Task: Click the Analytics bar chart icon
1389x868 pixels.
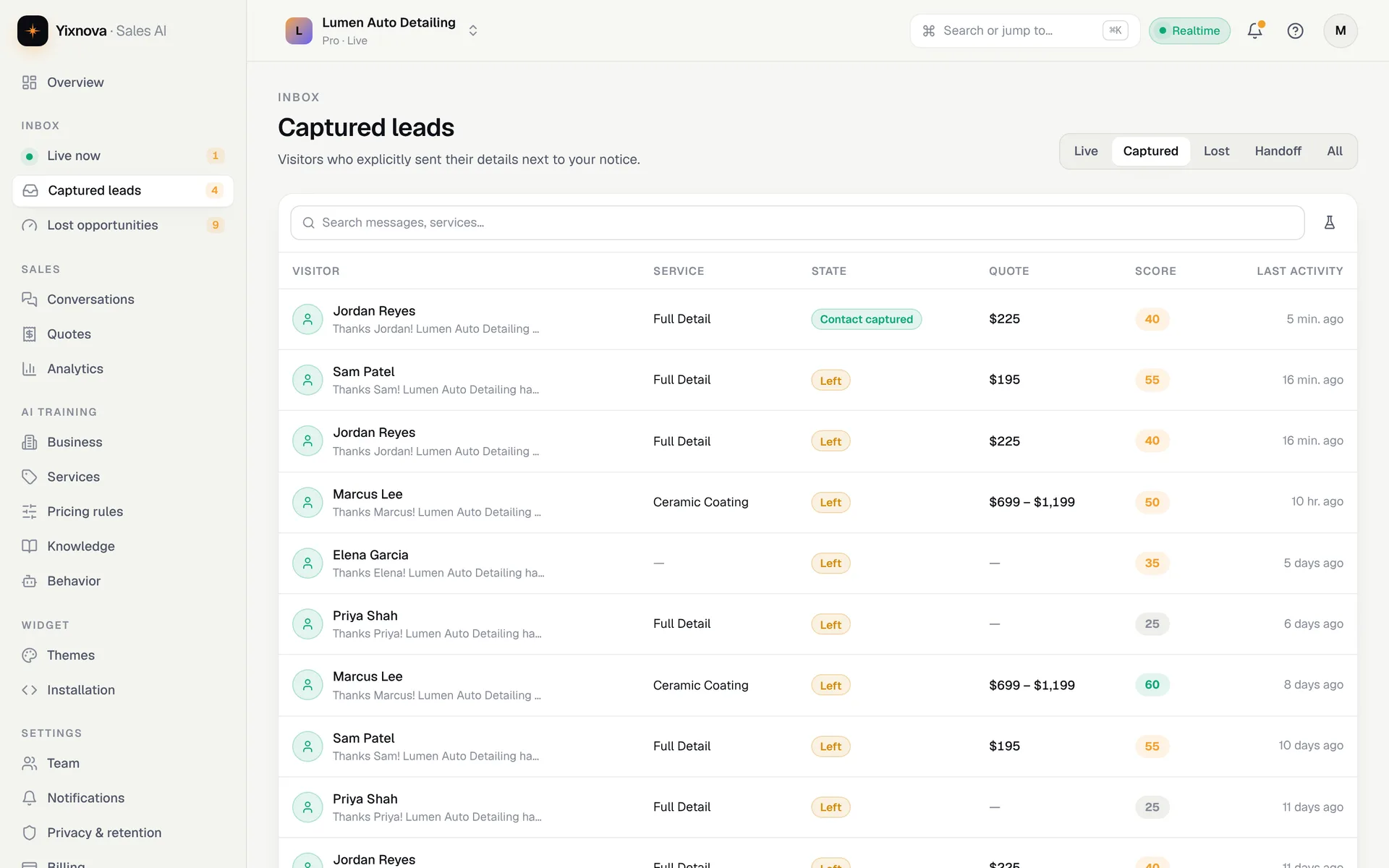Action: (29, 369)
